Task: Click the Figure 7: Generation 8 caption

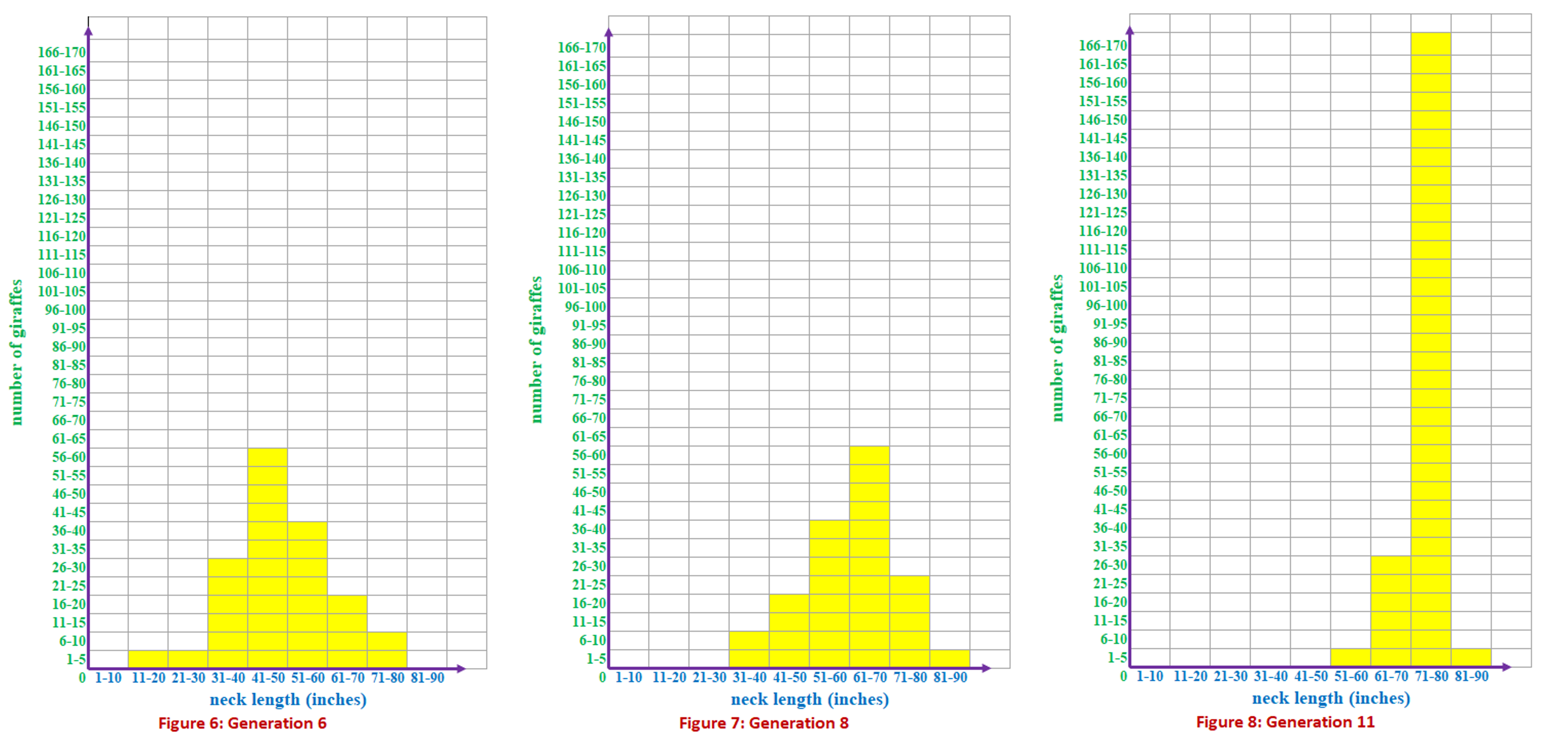Action: (763, 723)
